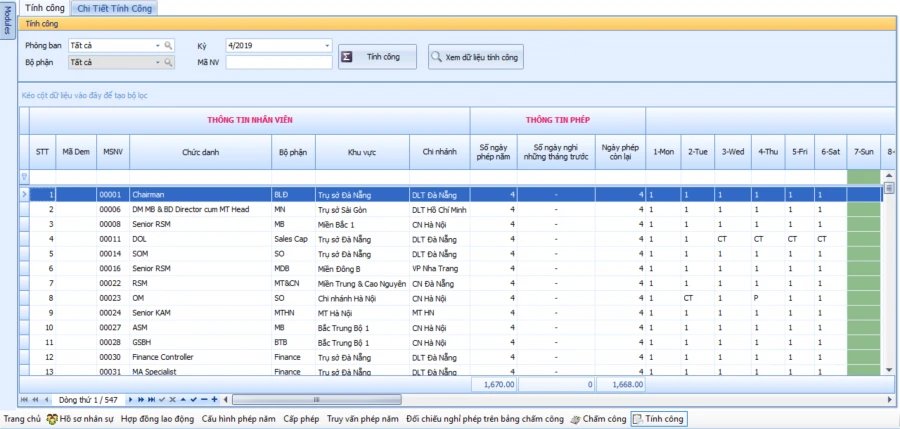Go to next record in navigator
The width and height of the screenshot is (900, 429).
(x=130, y=400)
